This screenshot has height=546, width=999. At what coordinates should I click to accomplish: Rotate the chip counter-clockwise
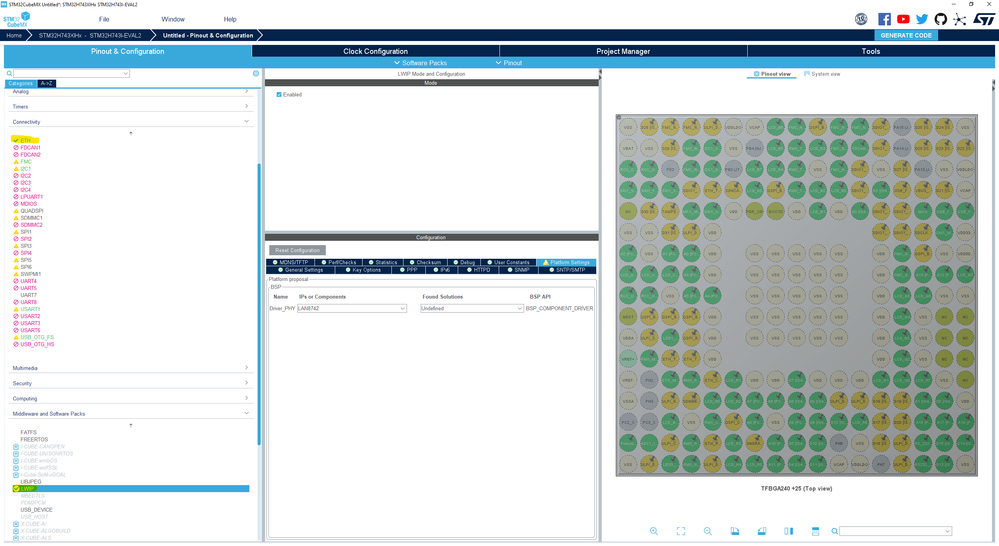[x=761, y=531]
